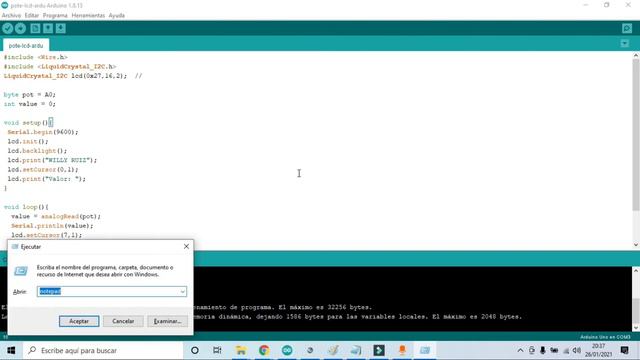The image size is (640, 360).
Task: Click the line lcd.print("WILLY RUIZ");
Action: point(52,160)
